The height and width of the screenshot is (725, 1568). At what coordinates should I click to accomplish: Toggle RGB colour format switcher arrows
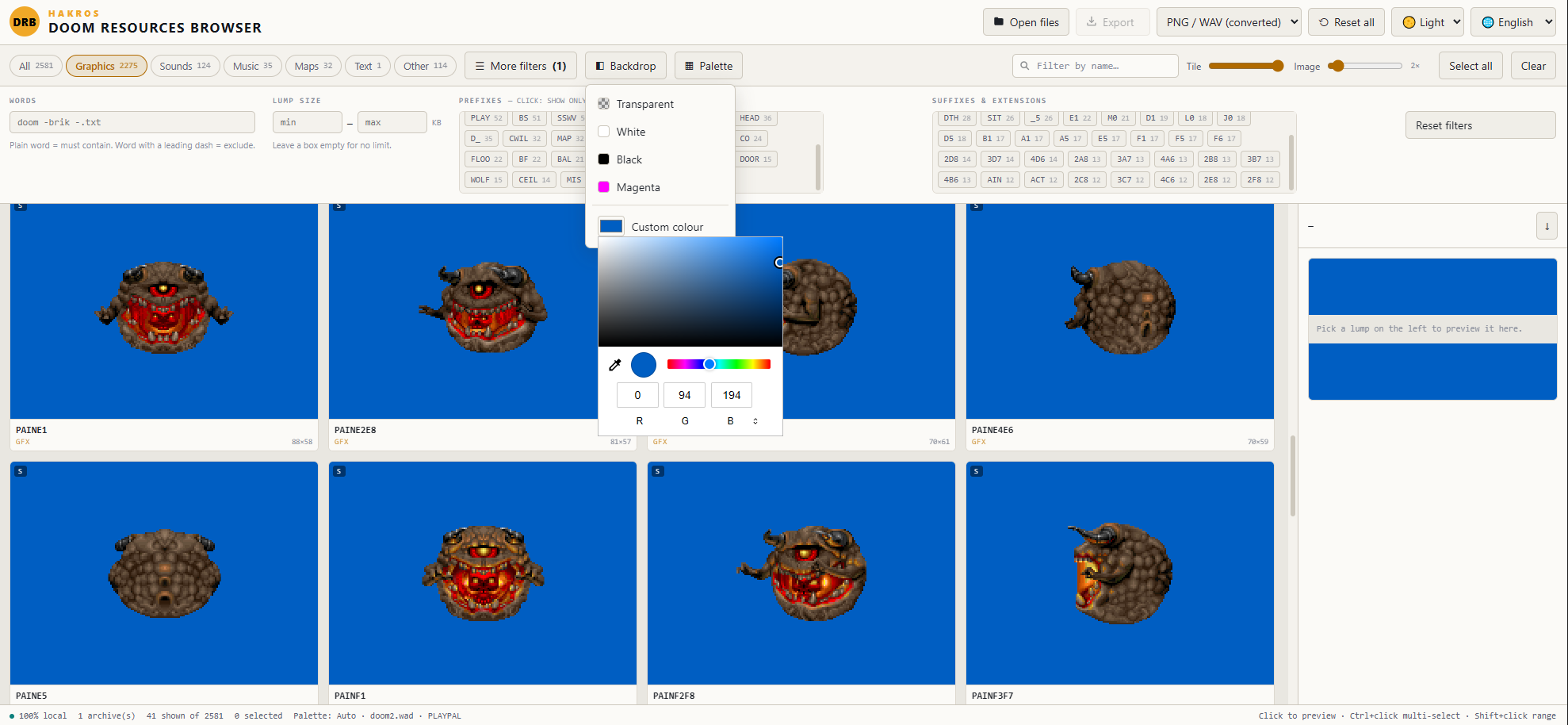[x=755, y=421]
